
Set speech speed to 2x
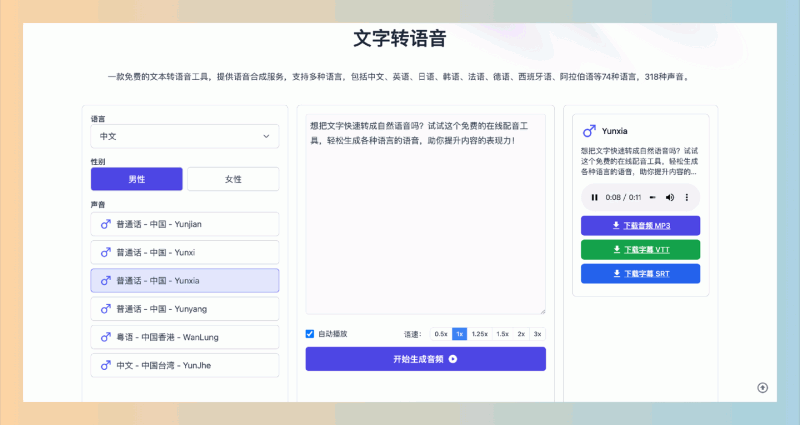521,334
